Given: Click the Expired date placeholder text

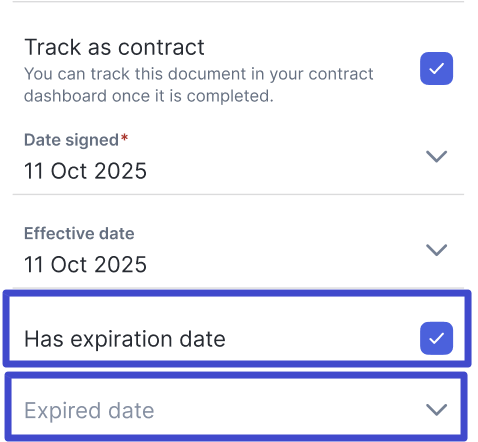Looking at the screenshot, I should click(x=89, y=410).
